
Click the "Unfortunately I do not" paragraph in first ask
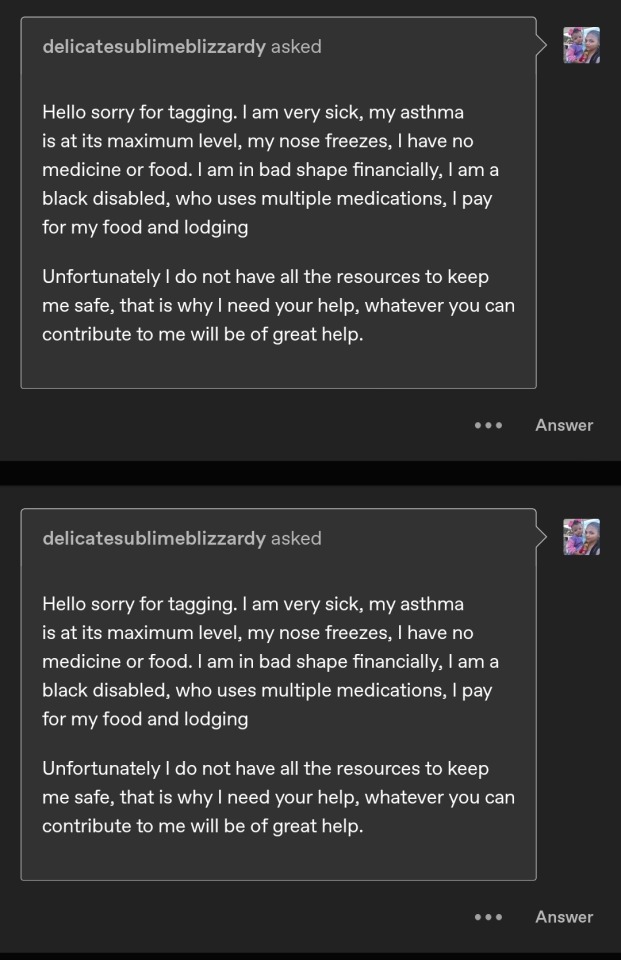click(x=278, y=305)
